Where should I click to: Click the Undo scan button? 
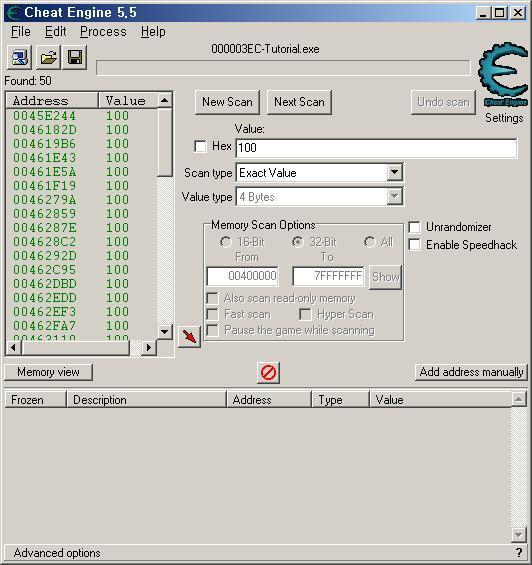pyautogui.click(x=443, y=102)
